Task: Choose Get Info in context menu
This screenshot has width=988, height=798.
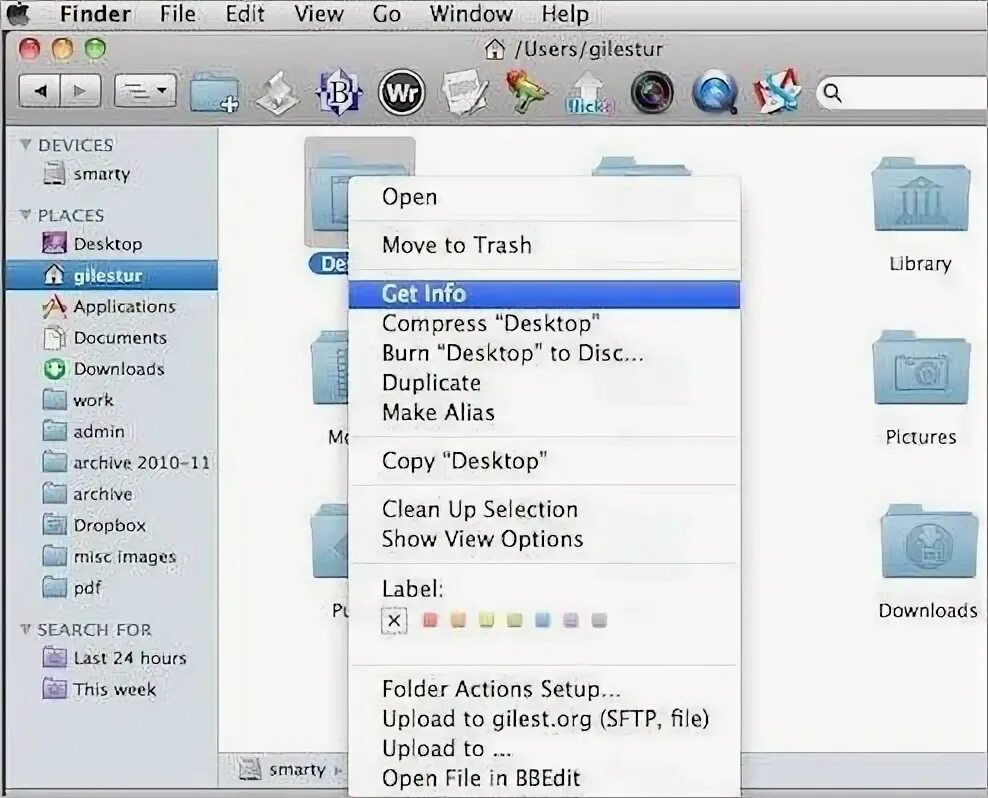Action: (544, 294)
